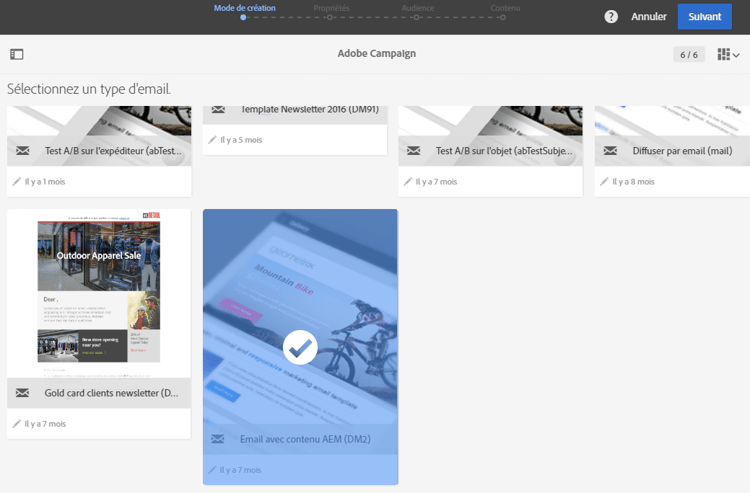Viewport: 750px width, 493px height.
Task: Go to Contenu step
Action: pos(505,8)
